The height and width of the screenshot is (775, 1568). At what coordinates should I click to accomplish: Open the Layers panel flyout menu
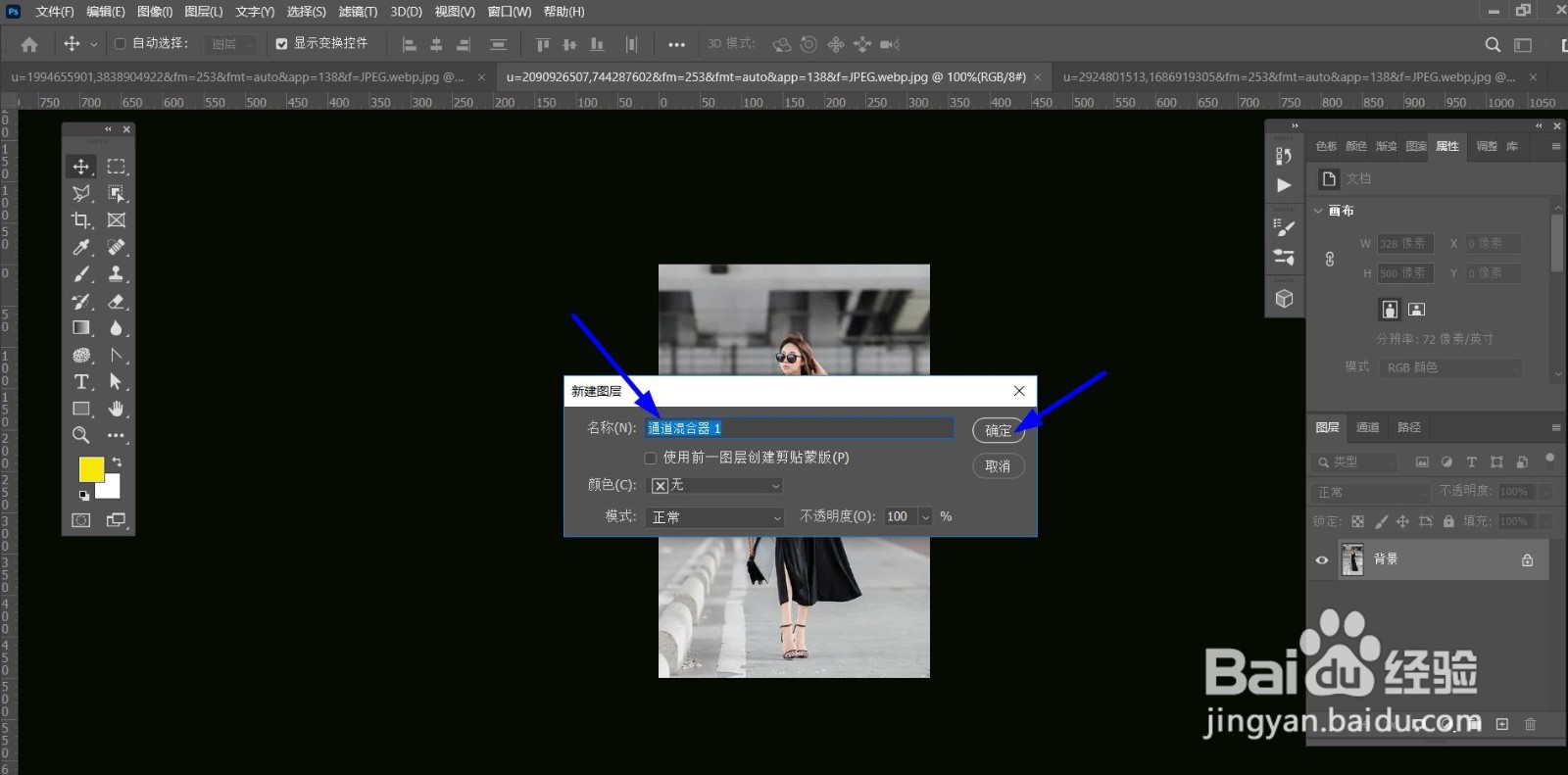coord(1555,427)
